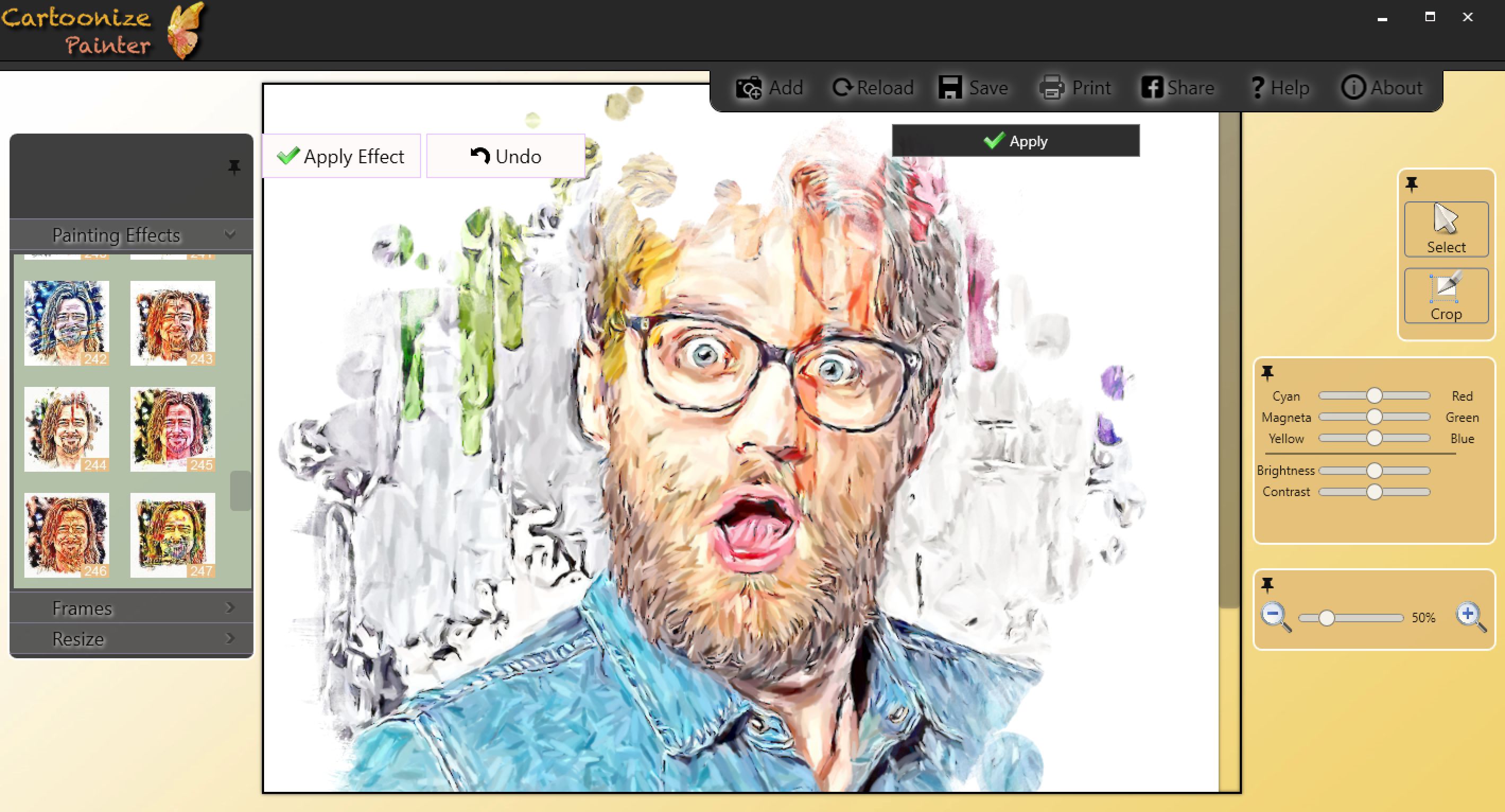
Task: Toggle pin on the color adjustments panel
Action: [1267, 373]
